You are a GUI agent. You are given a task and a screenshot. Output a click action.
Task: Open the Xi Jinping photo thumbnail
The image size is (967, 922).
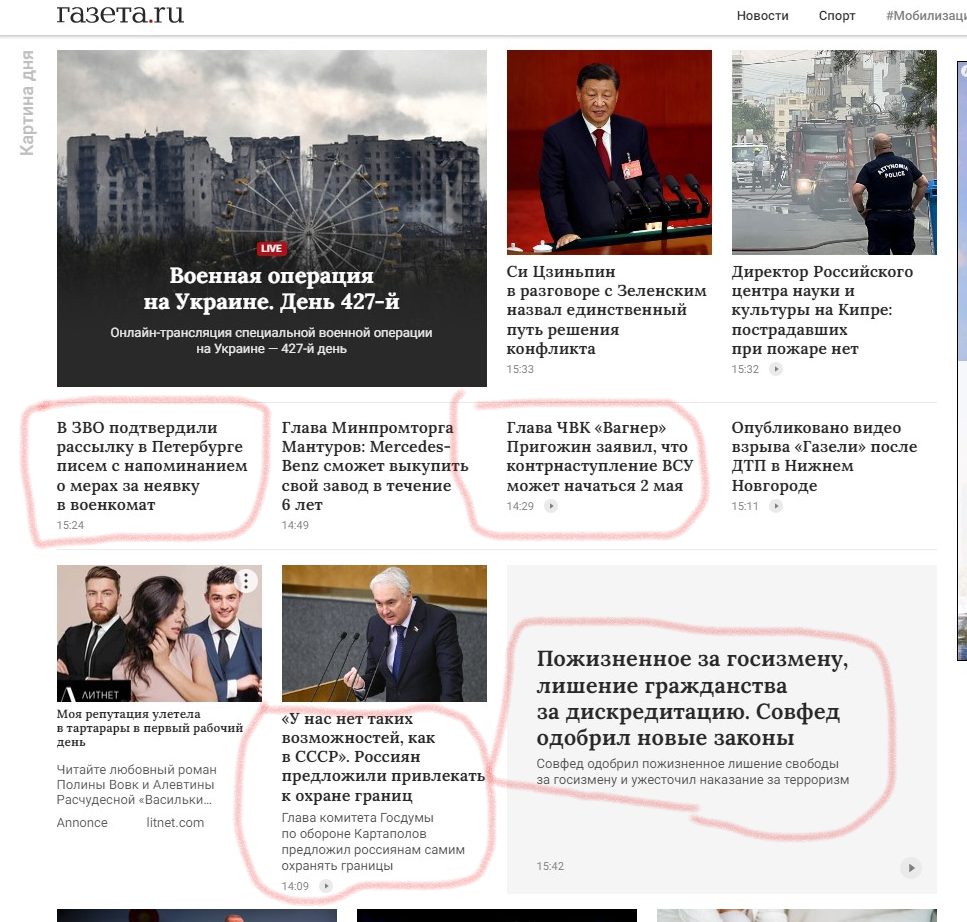tap(609, 152)
